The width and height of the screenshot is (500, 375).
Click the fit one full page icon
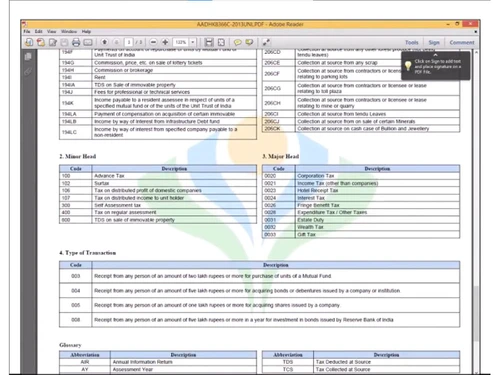(x=221, y=42)
